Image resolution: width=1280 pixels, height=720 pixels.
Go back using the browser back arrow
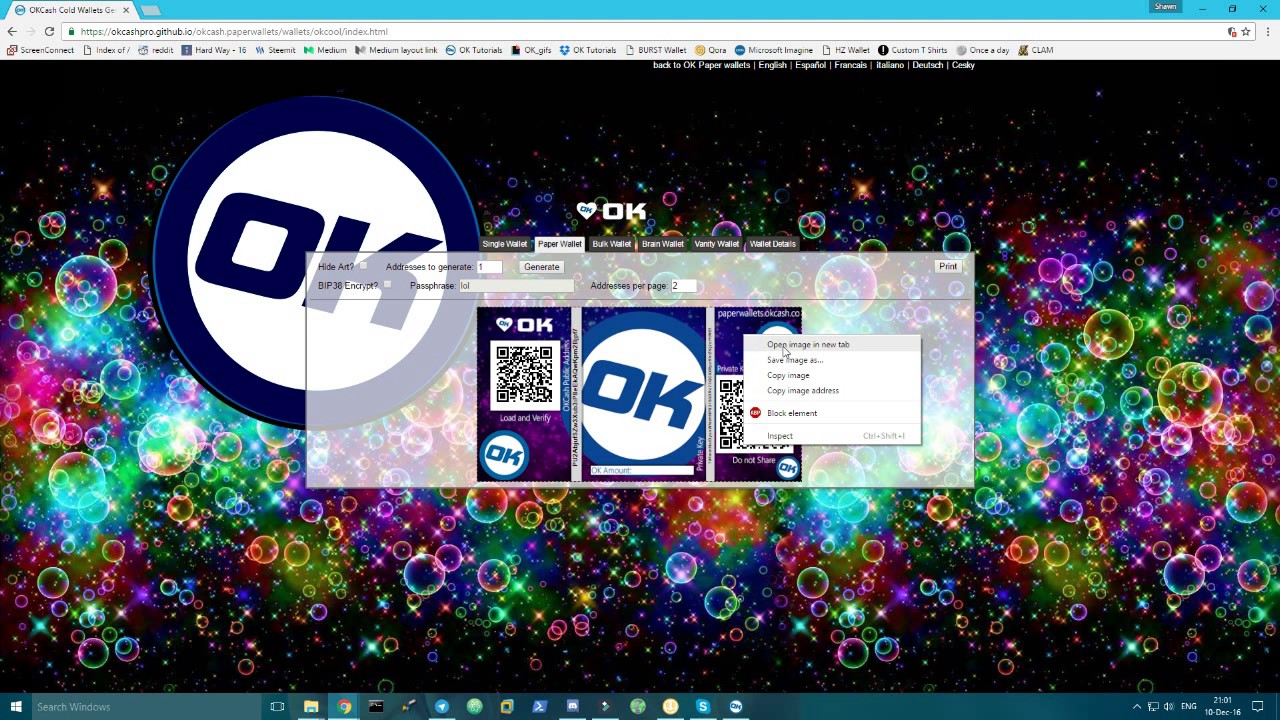click(12, 31)
